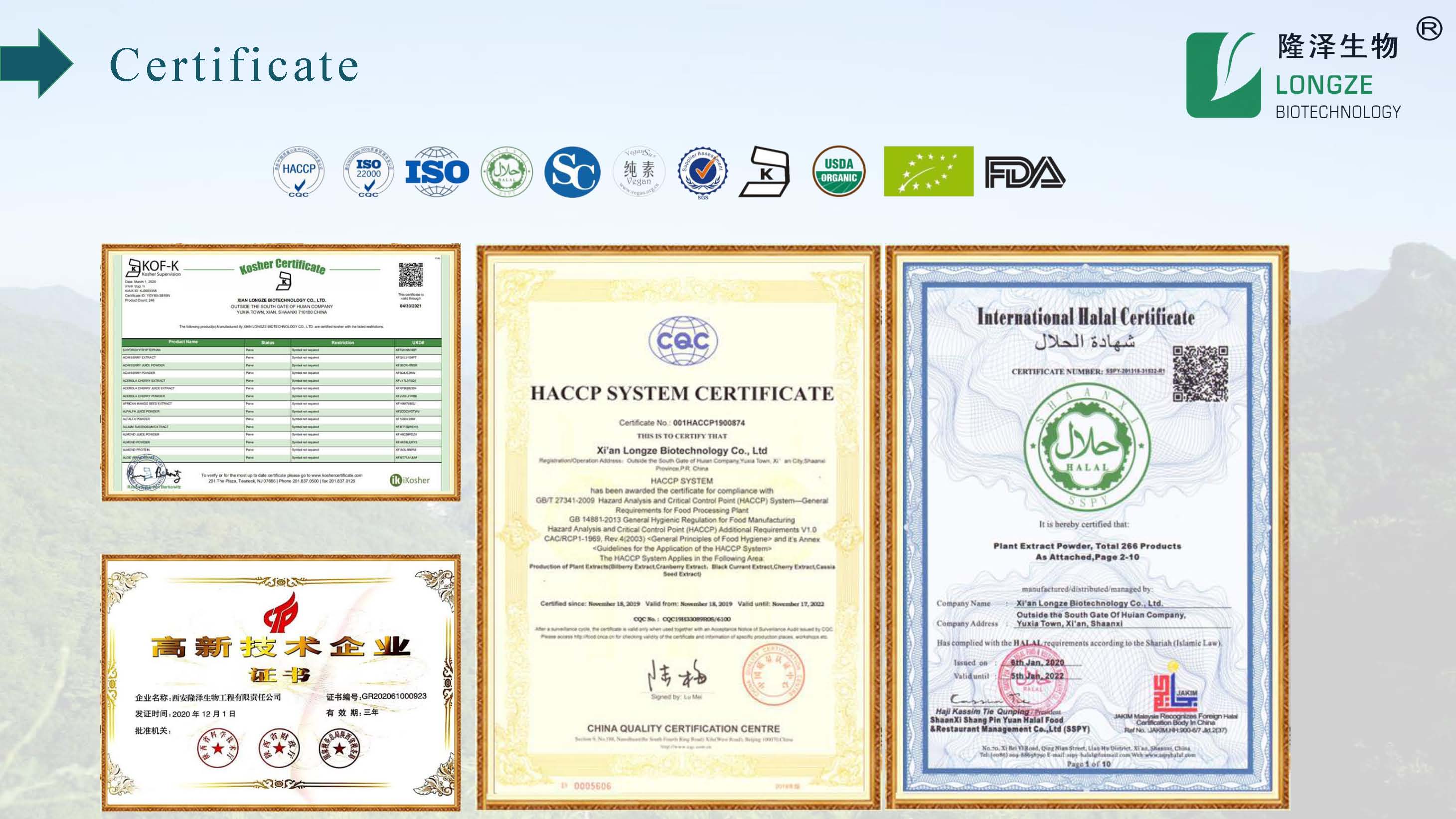The width and height of the screenshot is (1456, 819).
Task: Click the Longze Biotechnology green logo
Action: [1223, 75]
